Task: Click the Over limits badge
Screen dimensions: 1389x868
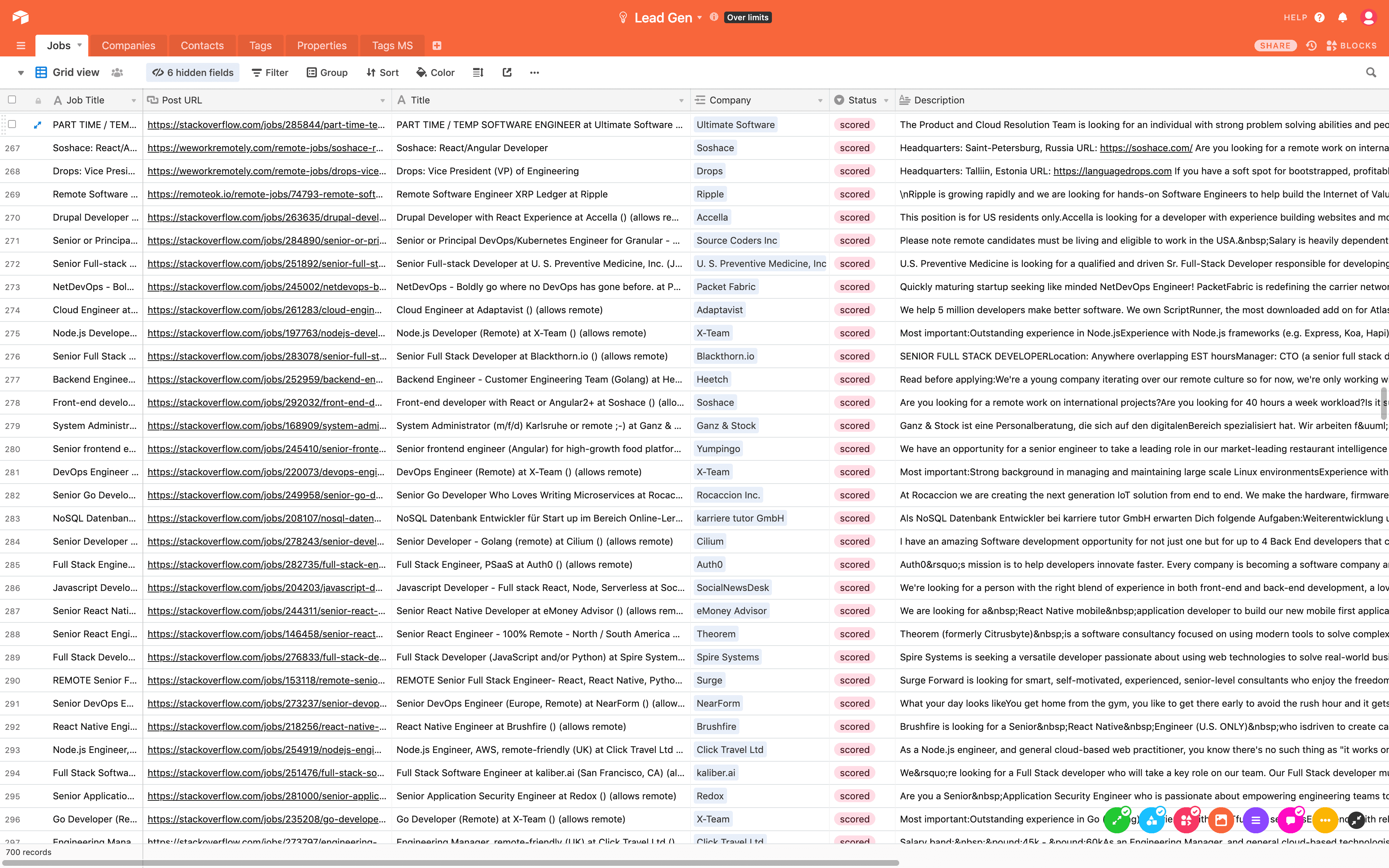Action: pyautogui.click(x=747, y=18)
